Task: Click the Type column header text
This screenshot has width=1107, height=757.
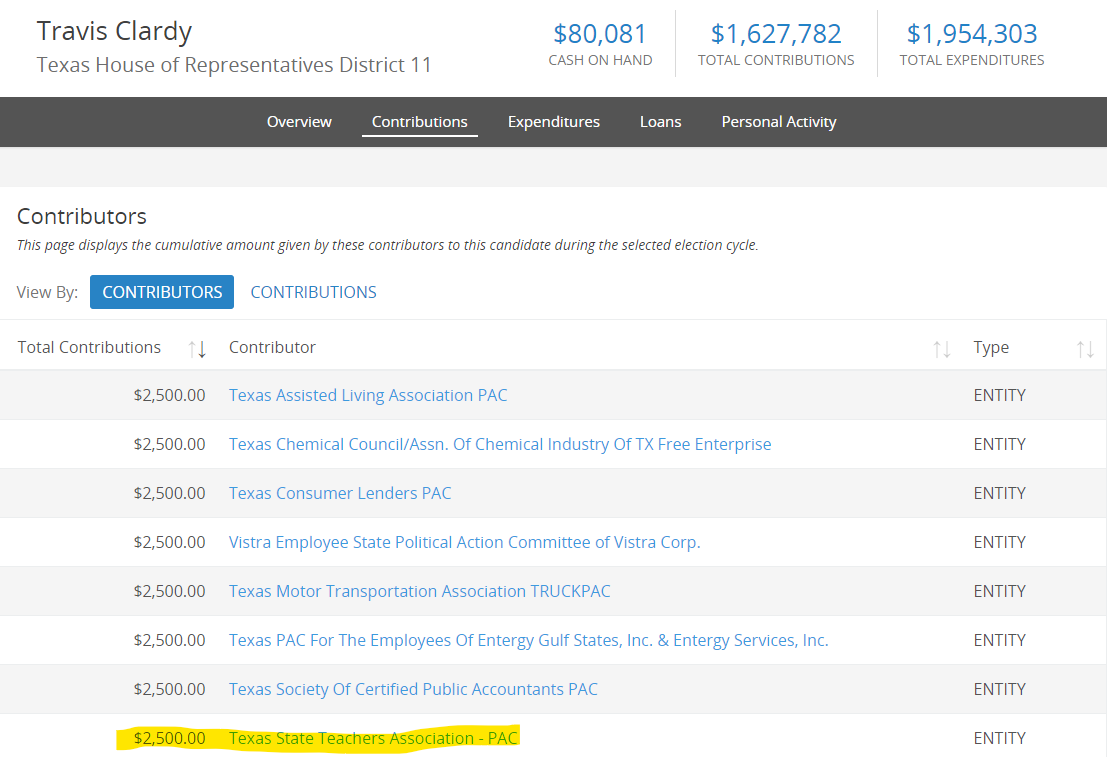Action: pos(991,347)
